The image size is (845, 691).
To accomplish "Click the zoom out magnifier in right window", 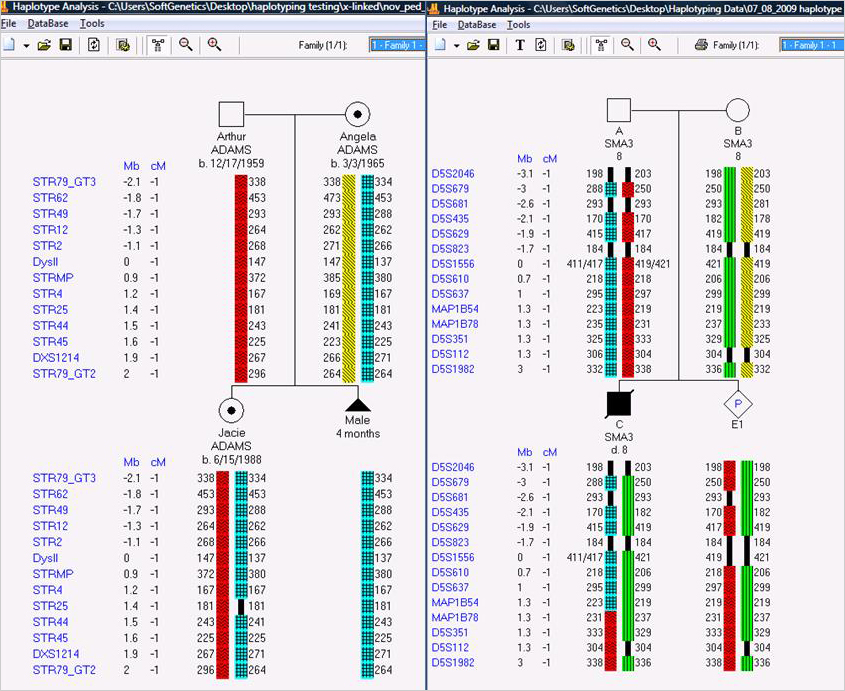I will [x=627, y=45].
